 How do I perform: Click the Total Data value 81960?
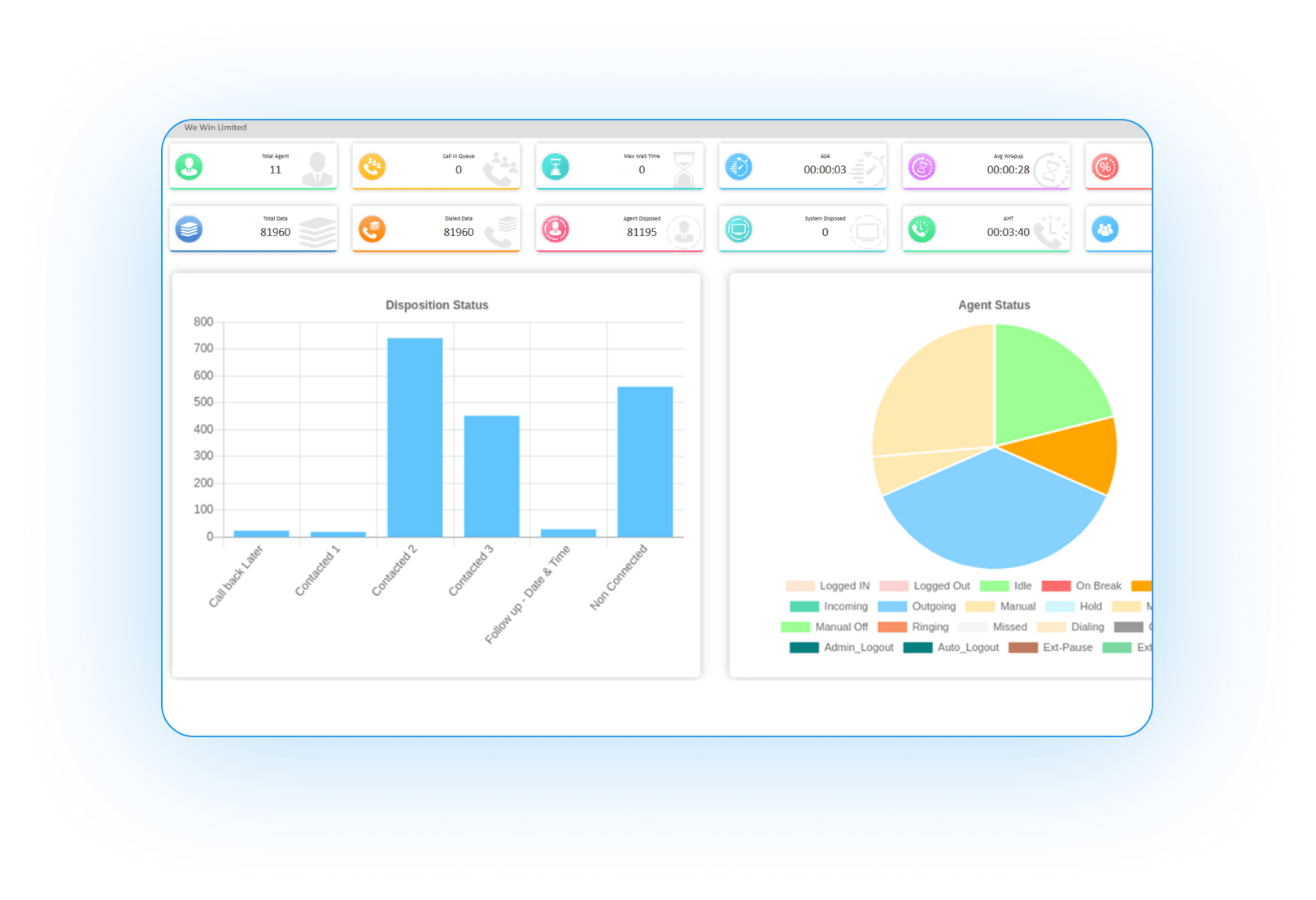coord(276,232)
